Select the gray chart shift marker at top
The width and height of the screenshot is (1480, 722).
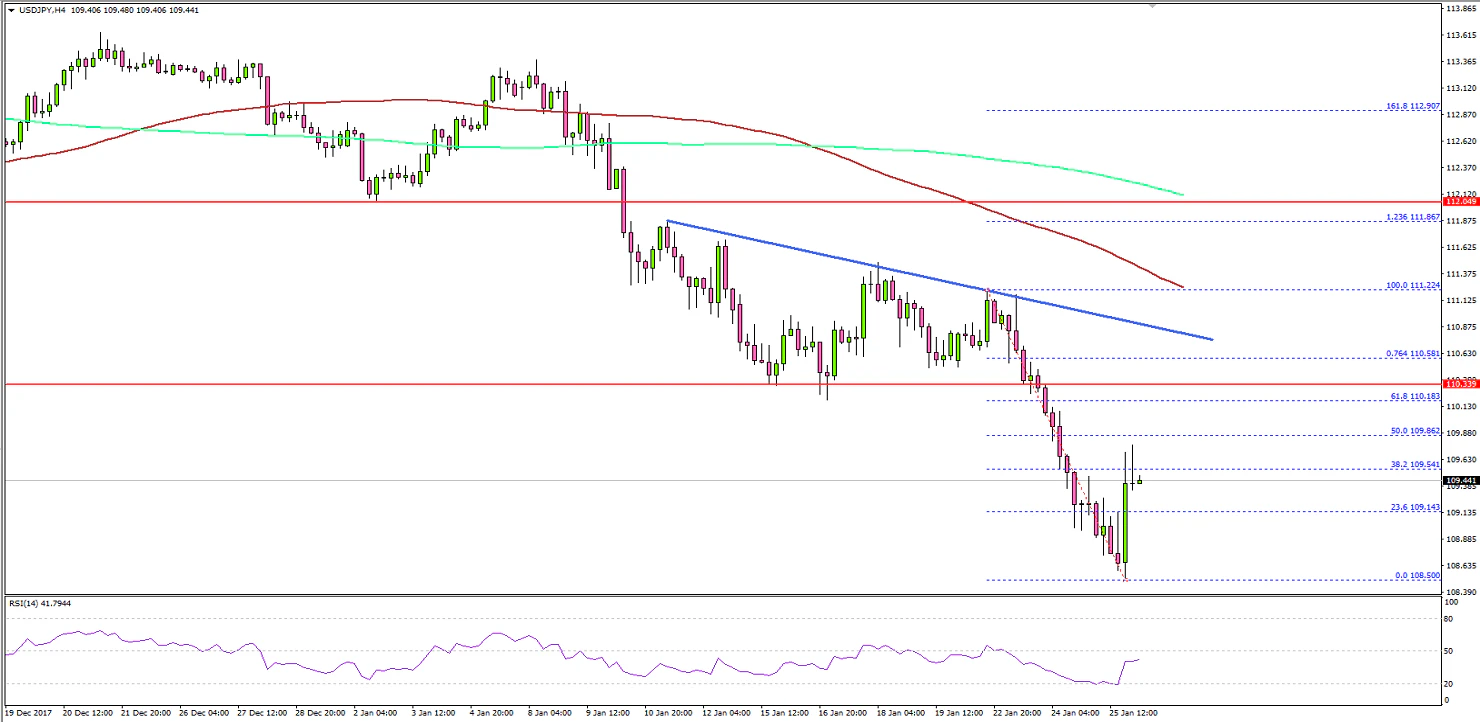point(1152,7)
